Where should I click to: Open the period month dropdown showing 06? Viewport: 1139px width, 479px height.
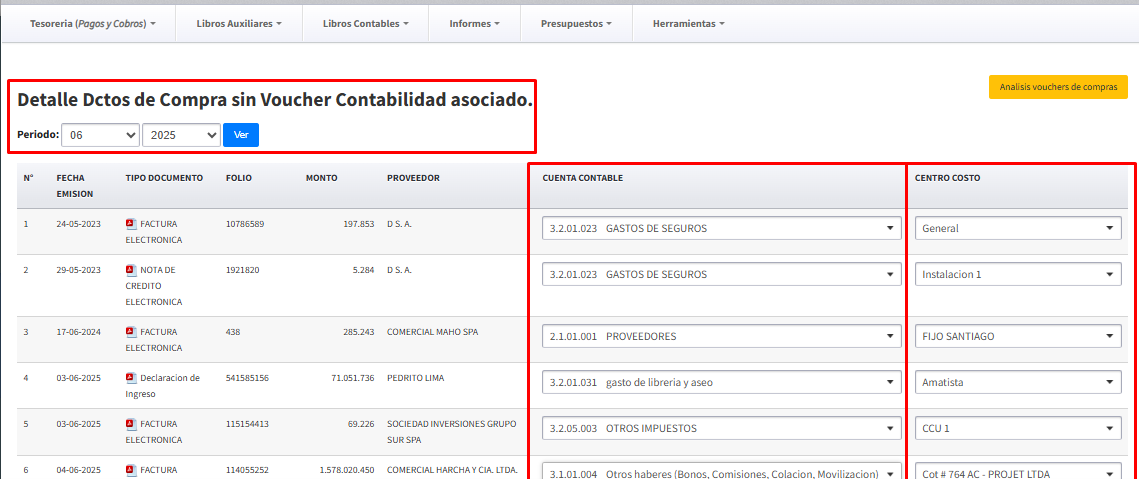coord(100,135)
